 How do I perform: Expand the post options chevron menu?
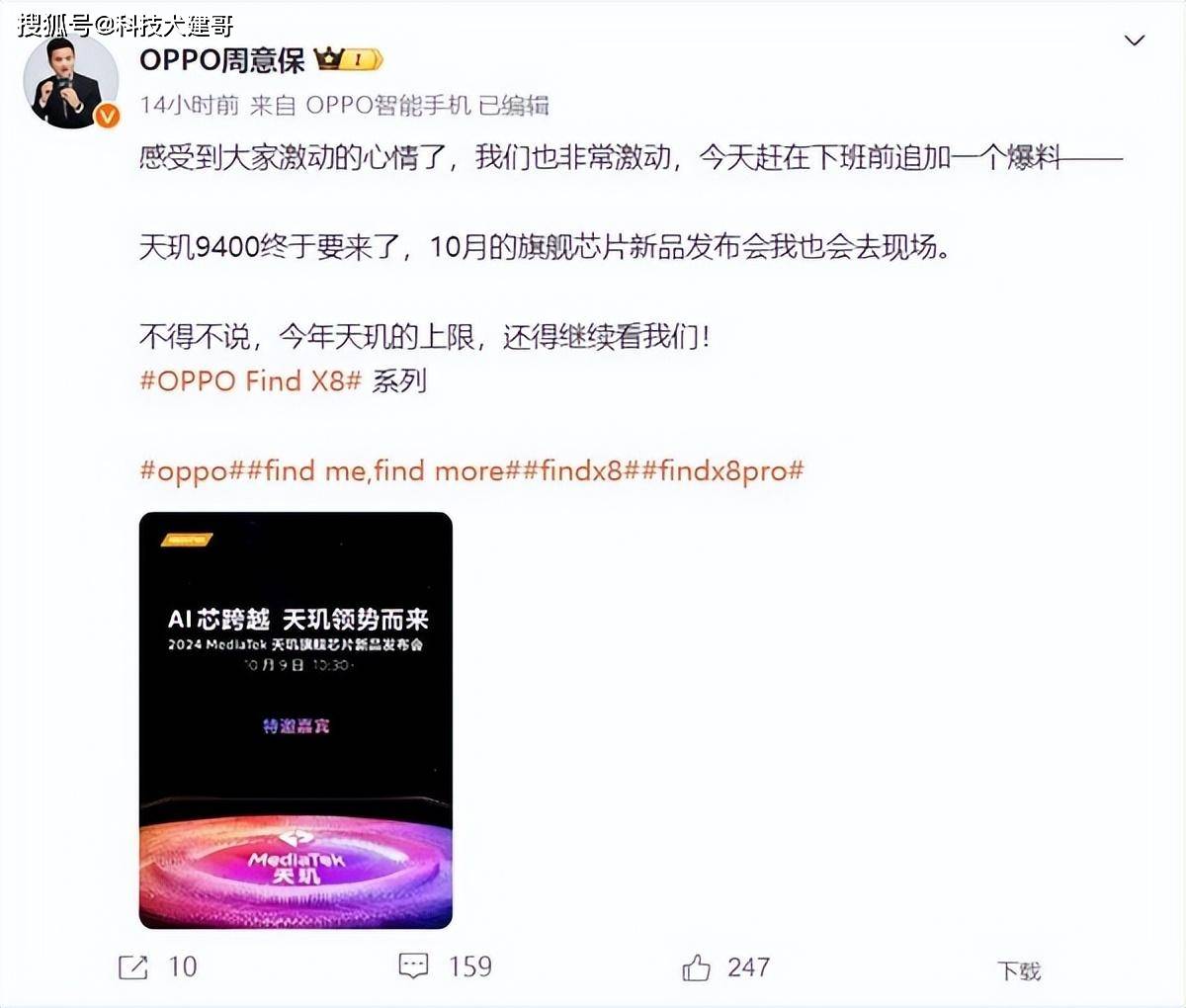point(1135,42)
